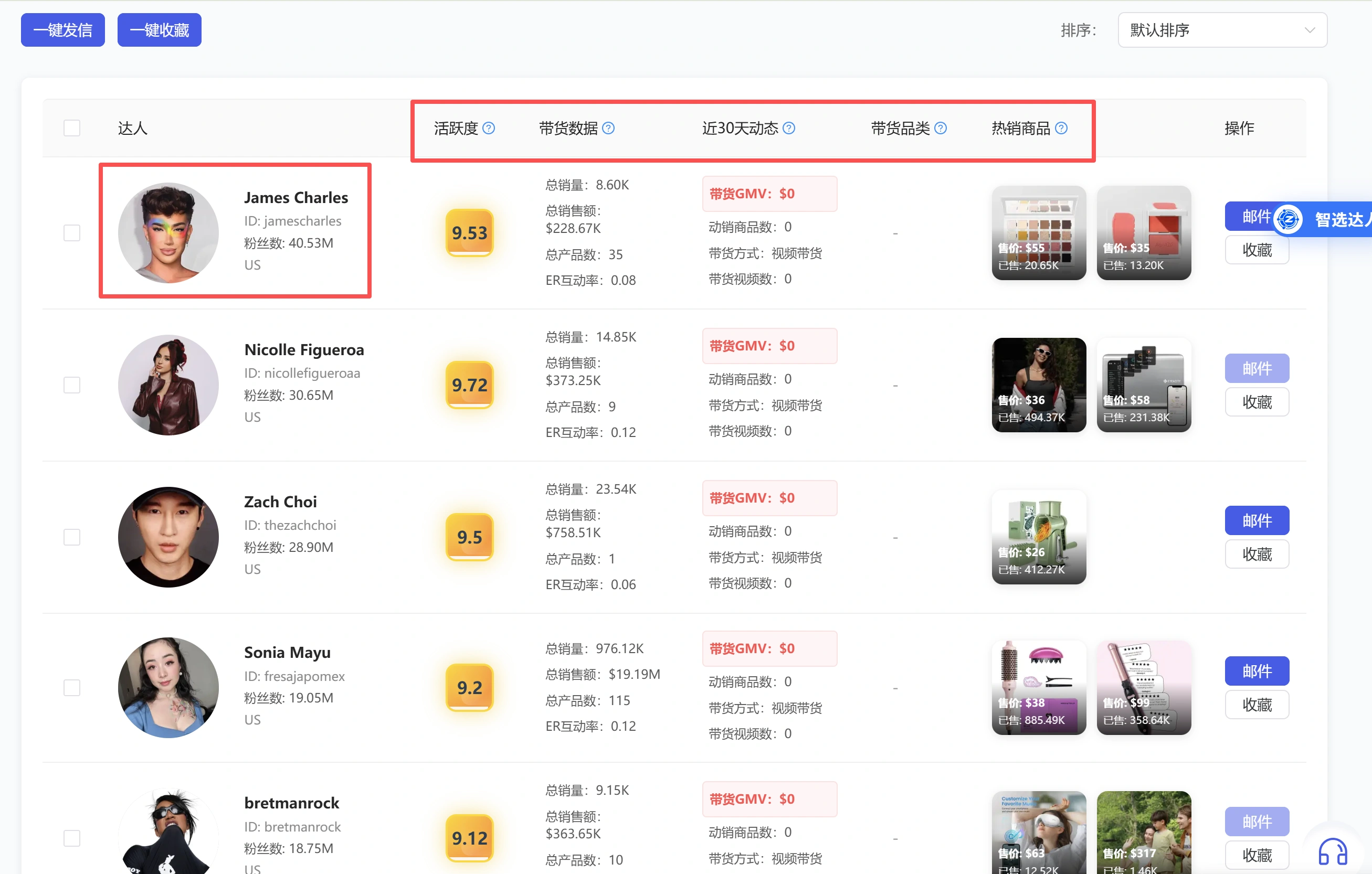Tick the Sonia Mayu row checkbox
The width and height of the screenshot is (1372, 874).
(x=72, y=687)
